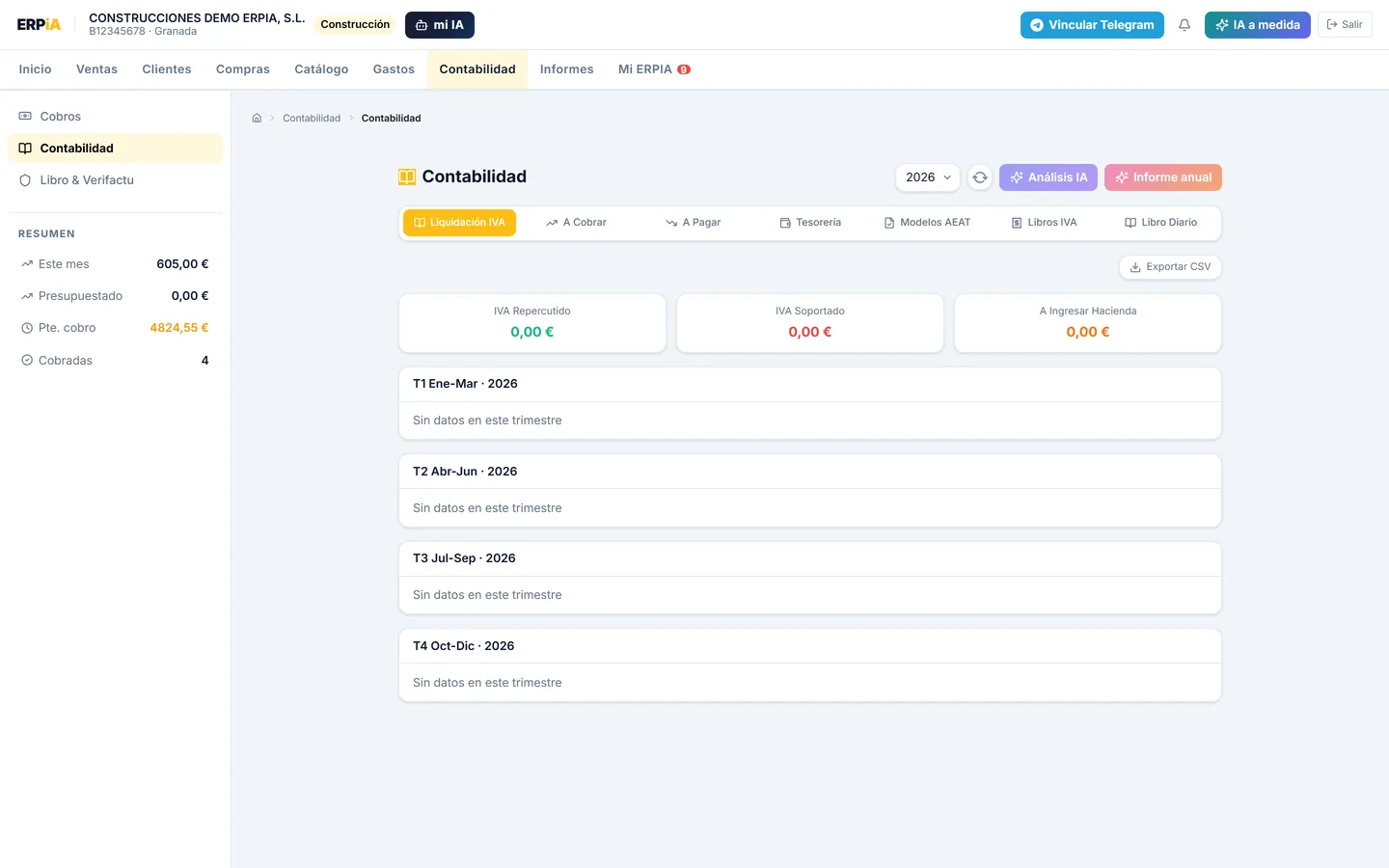This screenshot has height=868, width=1389.
Task: Click the home breadcrumb icon
Action: (x=257, y=119)
